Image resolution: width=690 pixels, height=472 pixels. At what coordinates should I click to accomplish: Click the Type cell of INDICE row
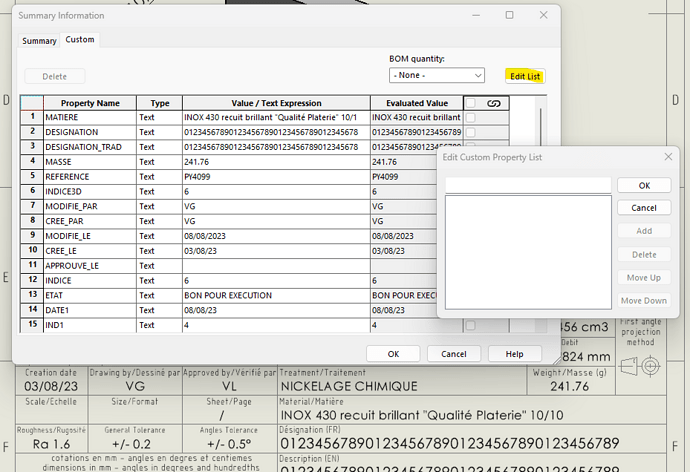[x=159, y=281]
